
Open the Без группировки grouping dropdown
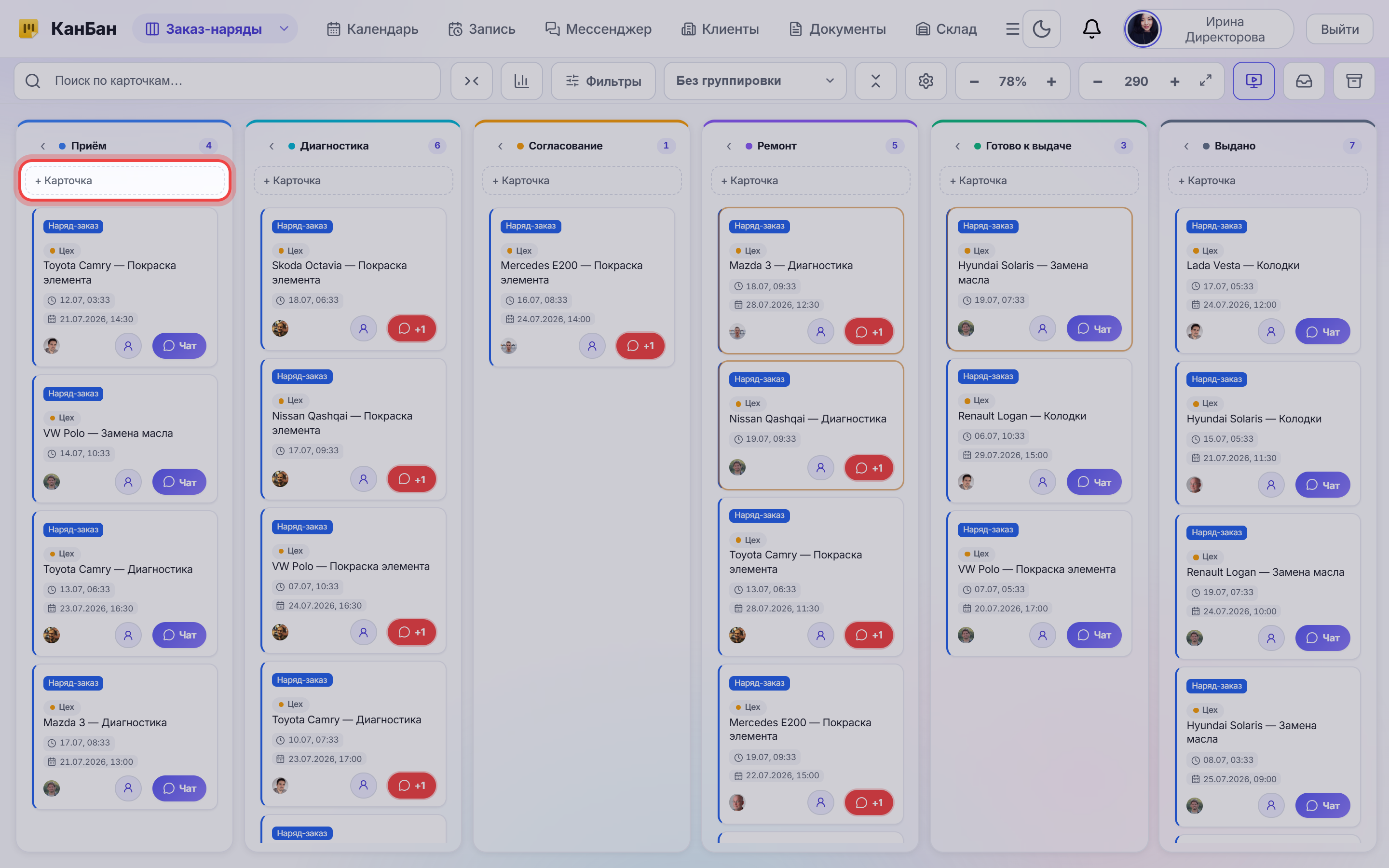click(x=755, y=81)
